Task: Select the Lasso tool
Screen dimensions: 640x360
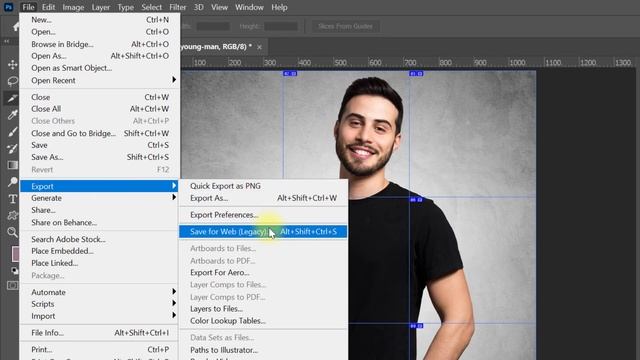Action: click(13, 81)
